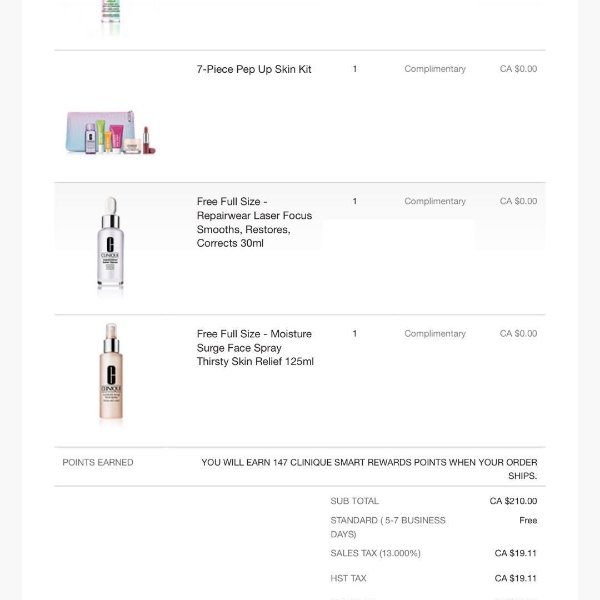Click the Repairwear Laser Focus bottle image

tap(110, 247)
